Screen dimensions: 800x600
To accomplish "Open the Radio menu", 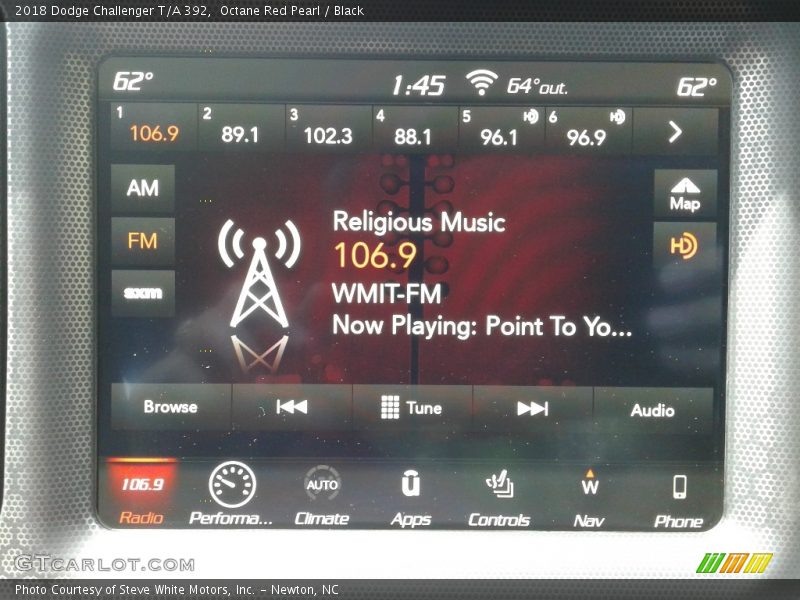I will pos(142,493).
